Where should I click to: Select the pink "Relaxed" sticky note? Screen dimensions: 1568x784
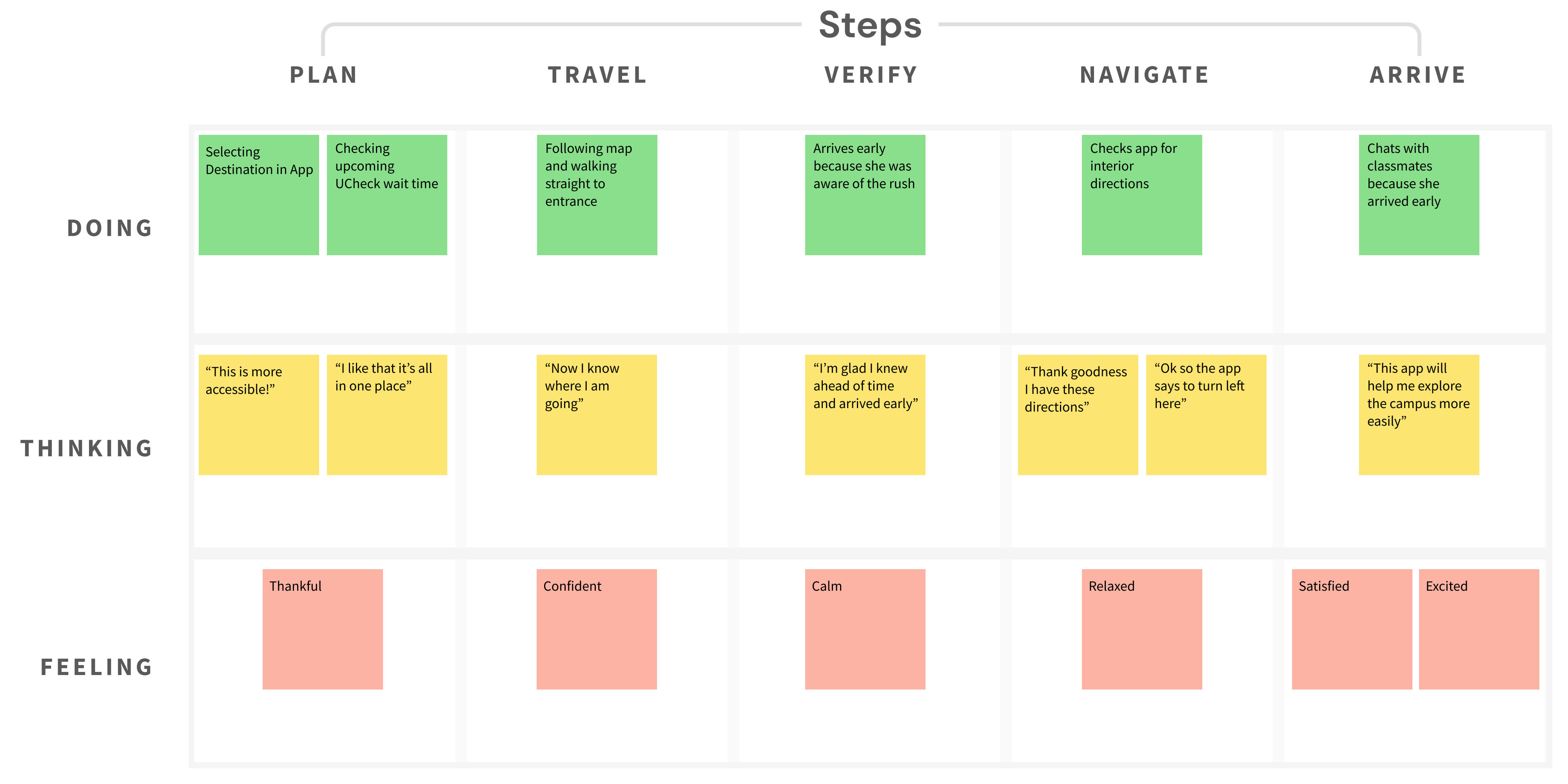tap(1141, 629)
